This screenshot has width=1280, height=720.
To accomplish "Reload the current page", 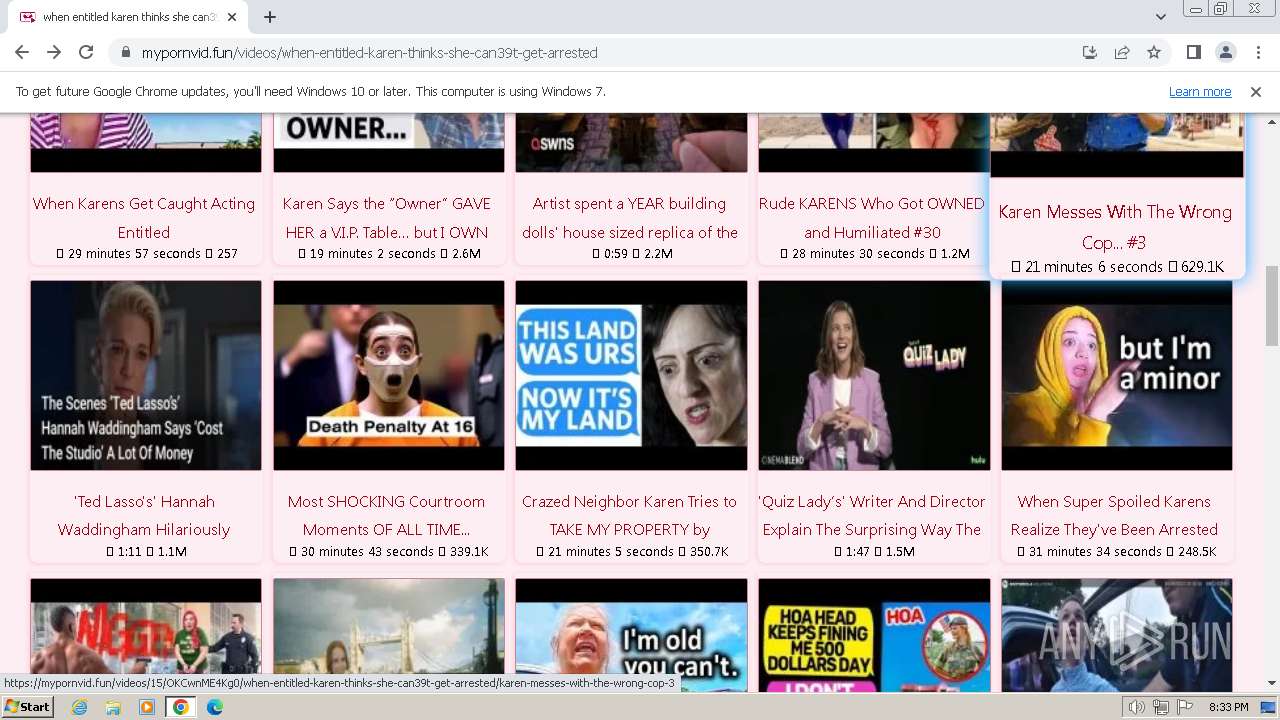I will (x=86, y=52).
